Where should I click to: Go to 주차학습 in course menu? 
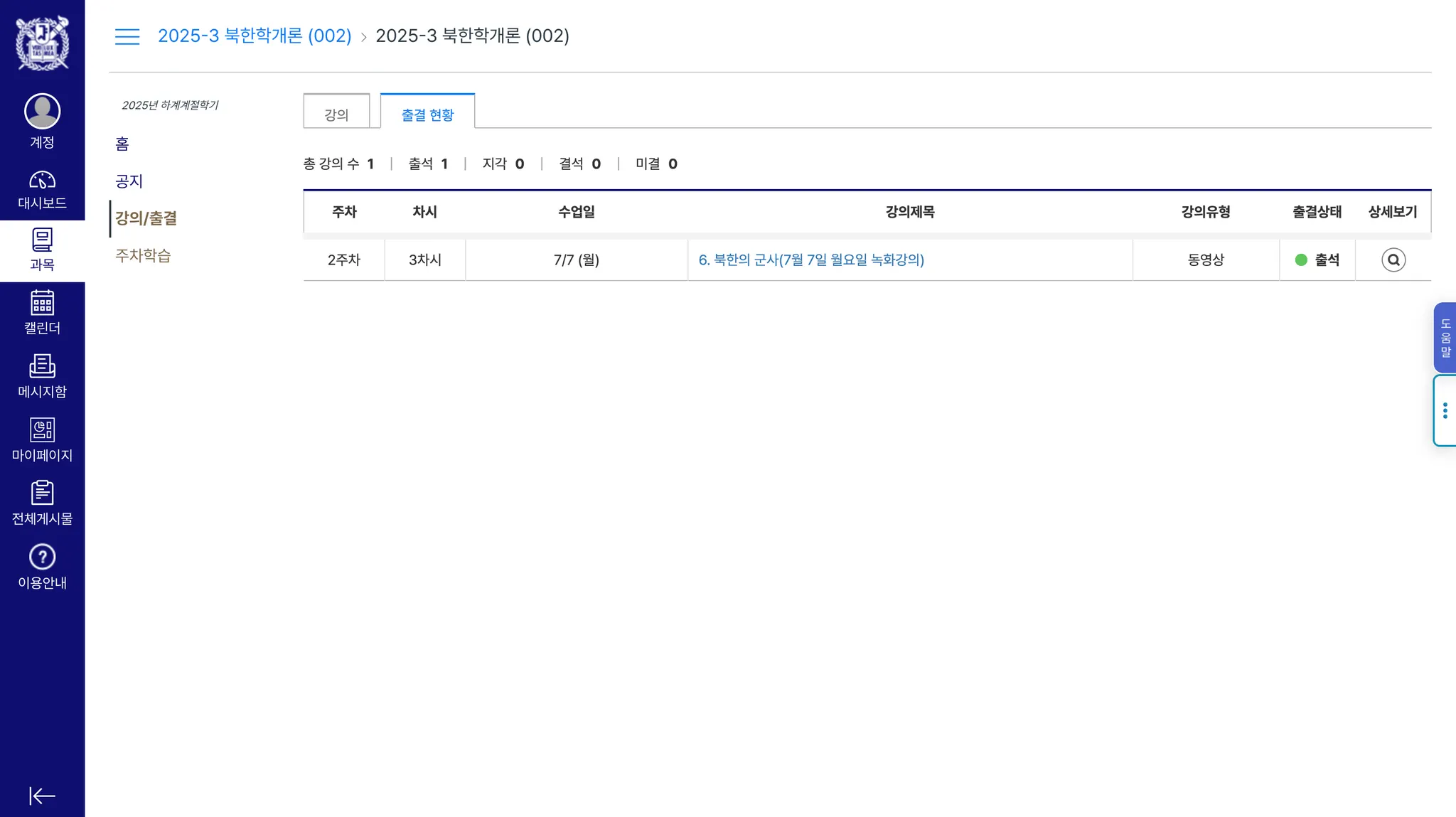pyautogui.click(x=143, y=255)
